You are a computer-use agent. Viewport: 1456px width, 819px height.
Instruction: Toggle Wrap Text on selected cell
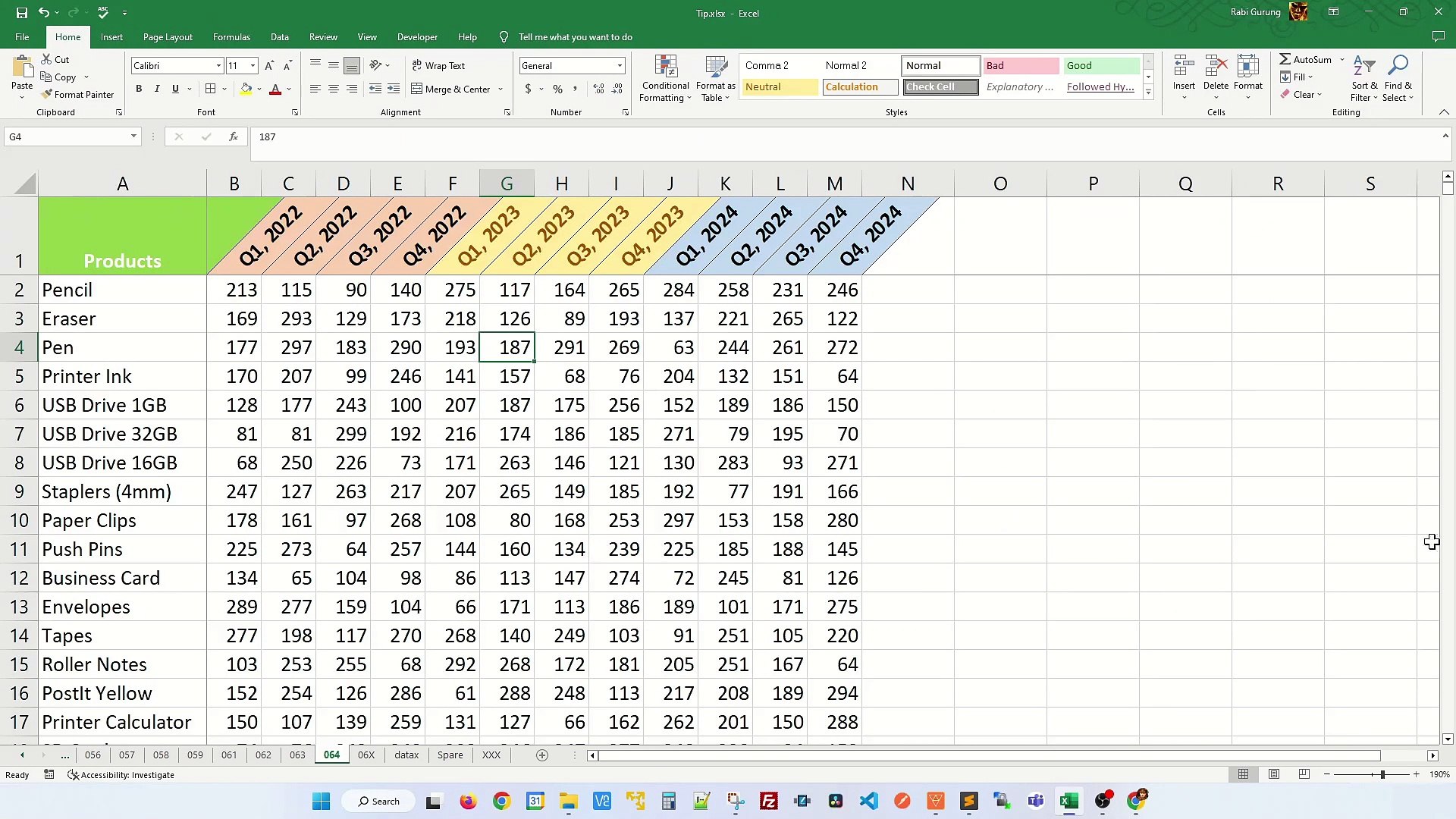click(x=438, y=66)
